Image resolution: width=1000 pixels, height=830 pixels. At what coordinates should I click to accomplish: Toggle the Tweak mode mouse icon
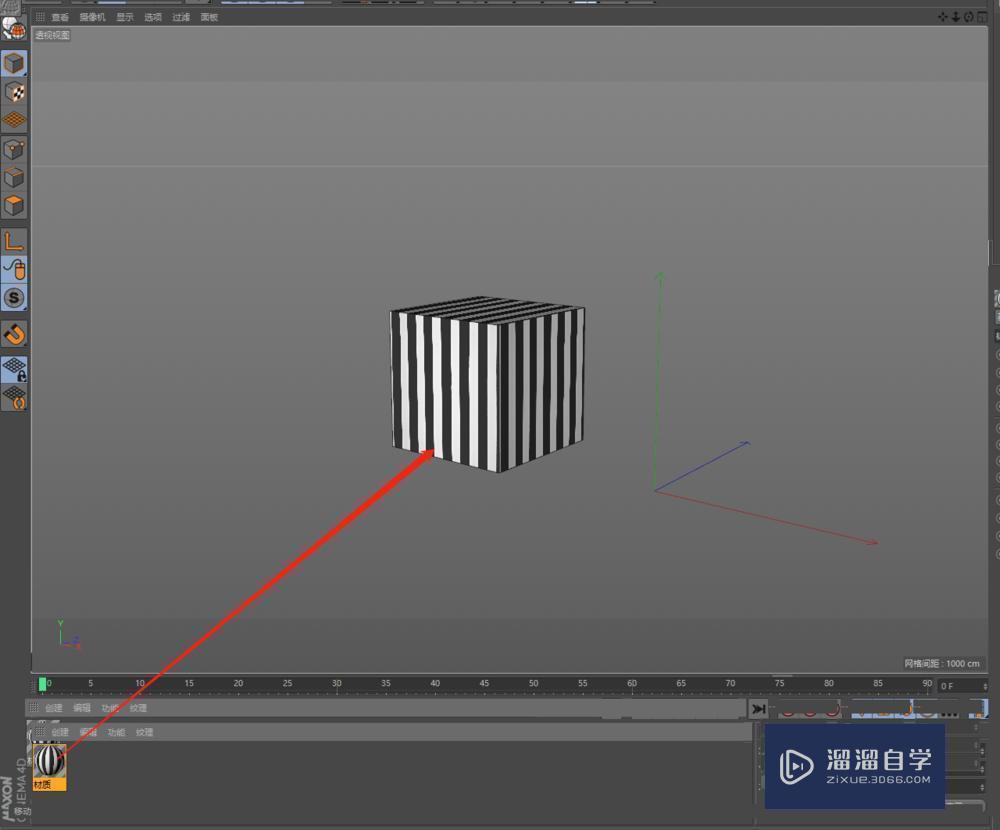coord(14,270)
